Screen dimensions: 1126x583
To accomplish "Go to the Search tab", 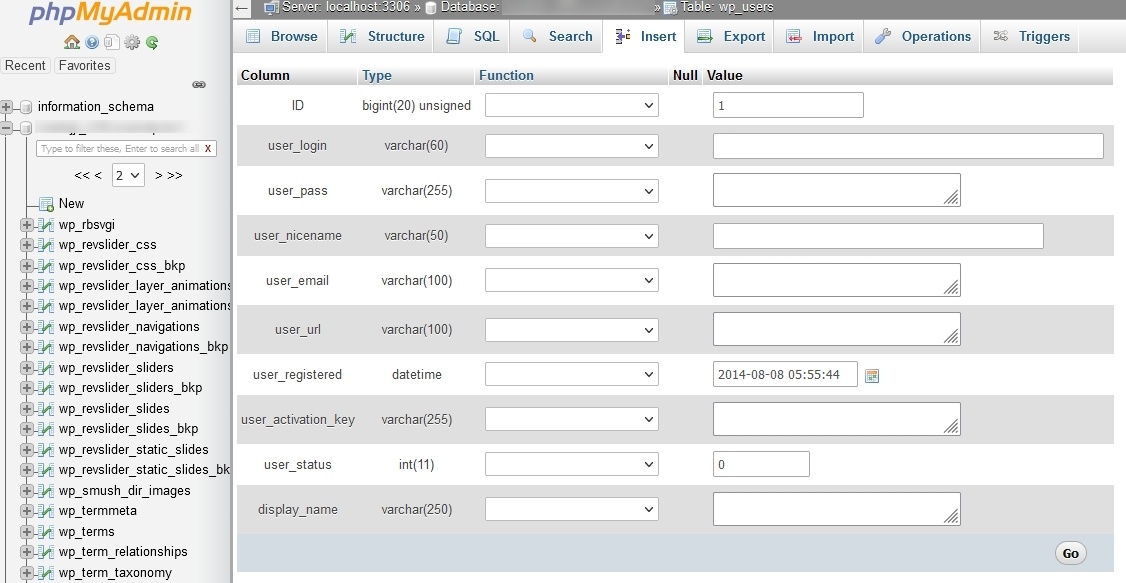I will point(557,37).
